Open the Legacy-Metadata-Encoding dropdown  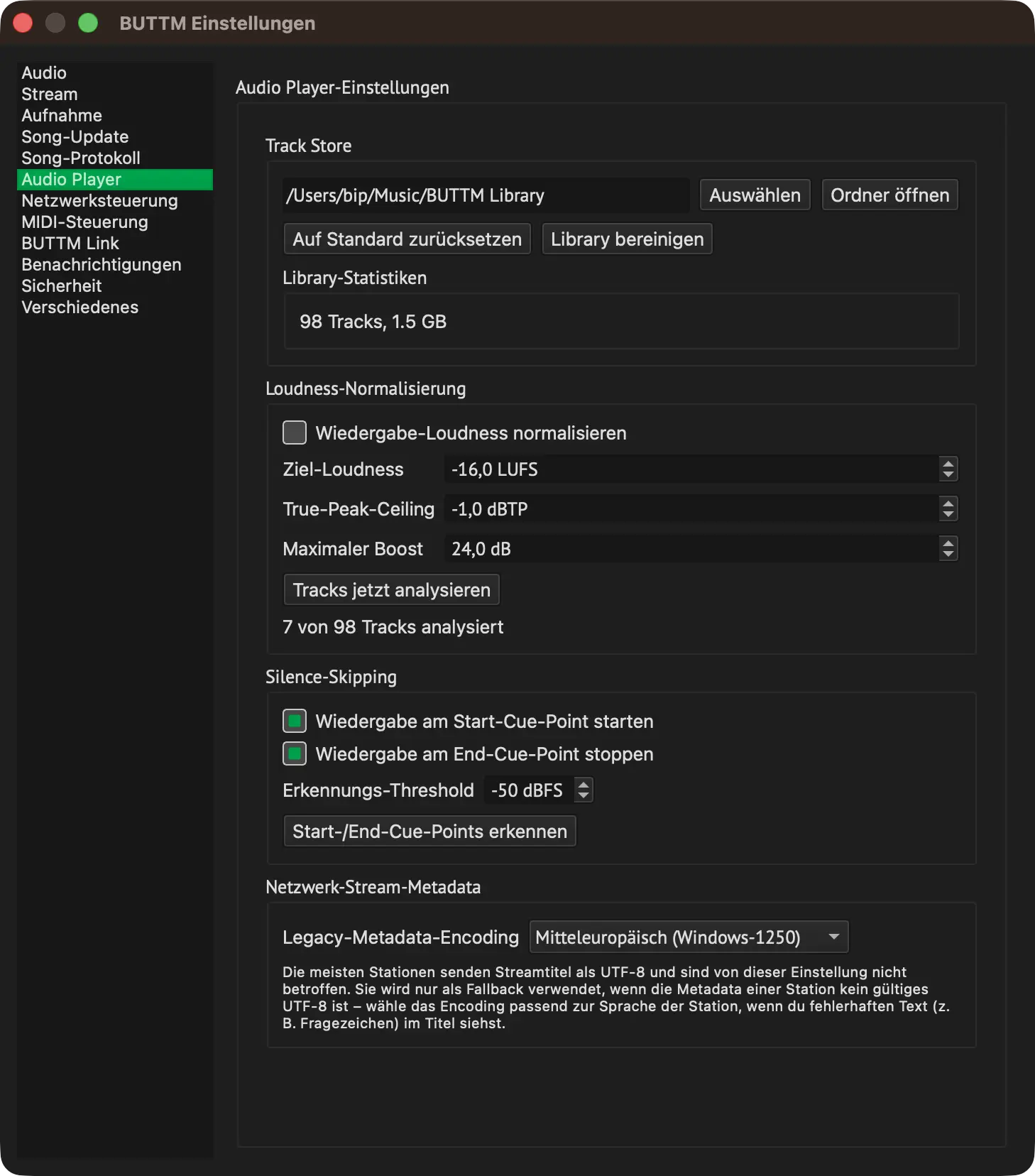tap(689, 937)
